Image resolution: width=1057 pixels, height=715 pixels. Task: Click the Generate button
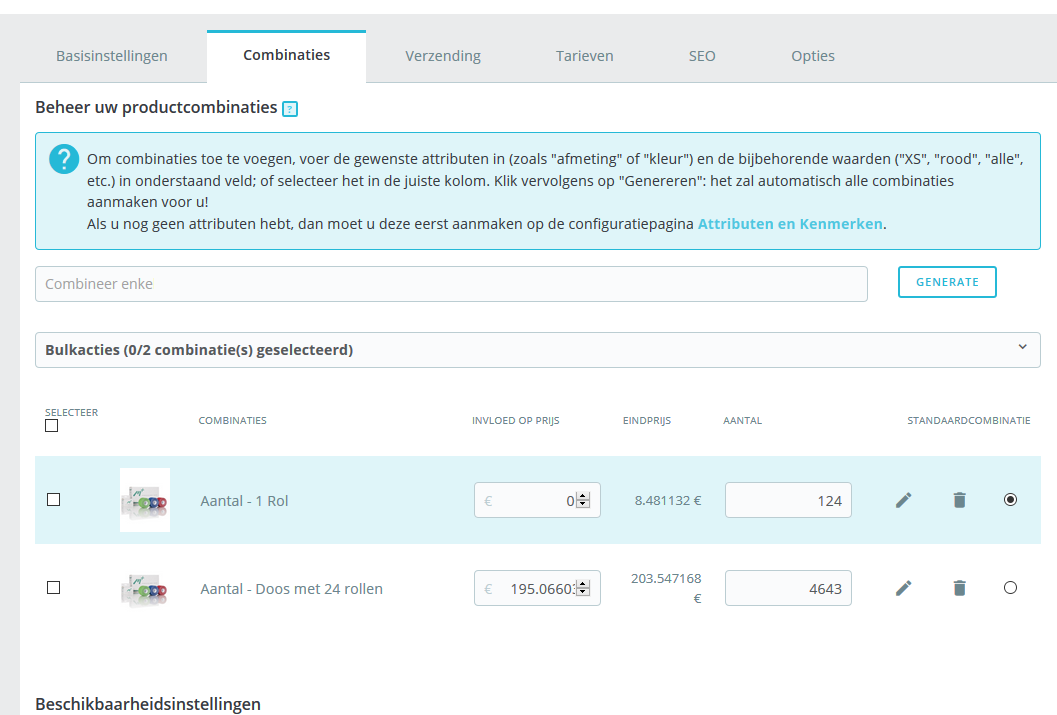947,282
